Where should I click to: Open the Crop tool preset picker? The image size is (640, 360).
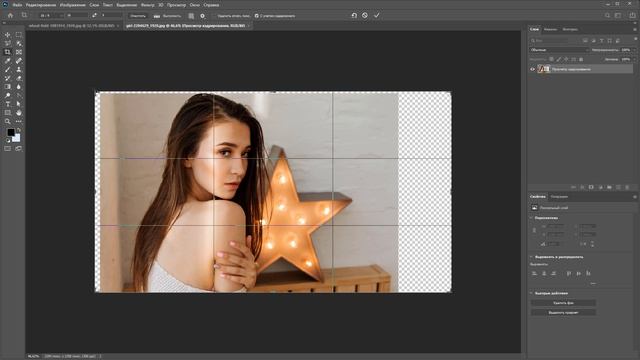(25, 16)
